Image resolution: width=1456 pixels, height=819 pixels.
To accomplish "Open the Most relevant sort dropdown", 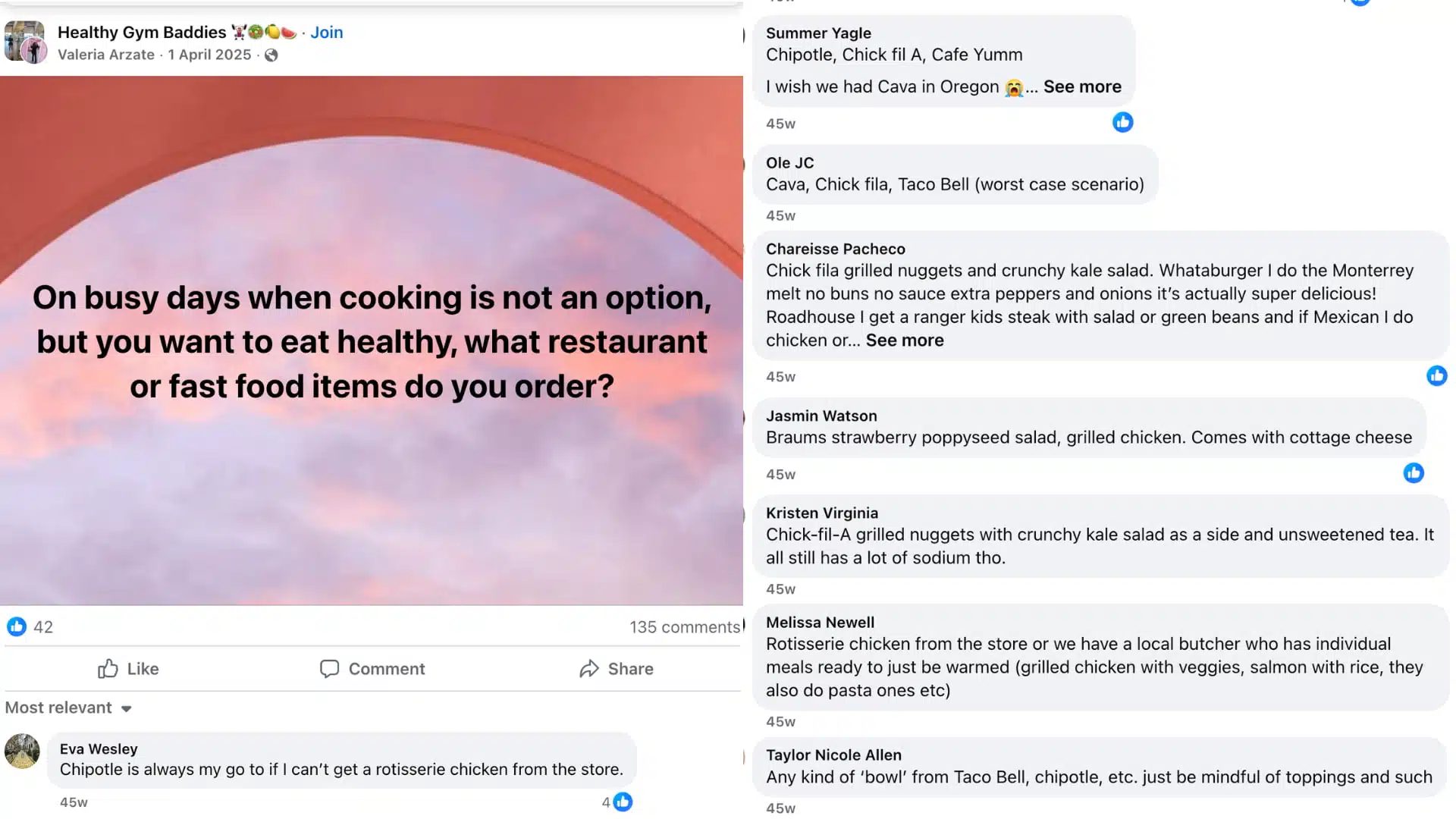I will 68,708.
